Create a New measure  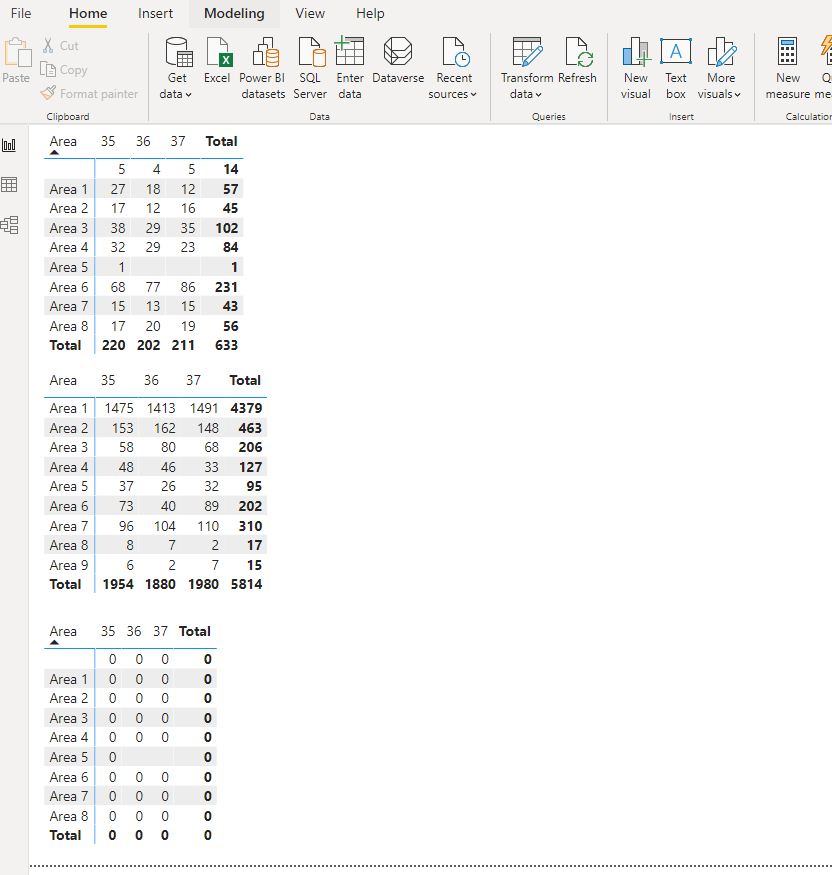click(788, 68)
